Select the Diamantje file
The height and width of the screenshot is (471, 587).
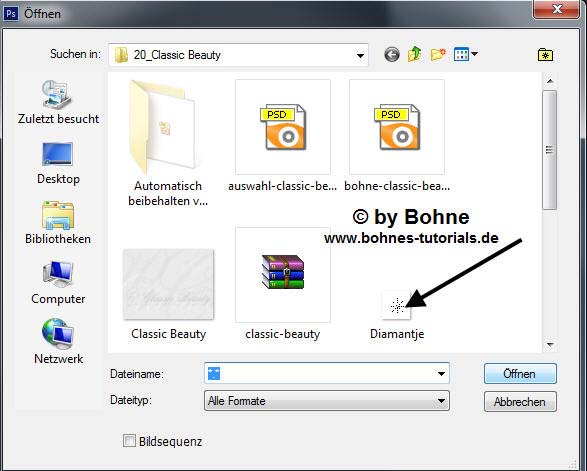coord(397,315)
